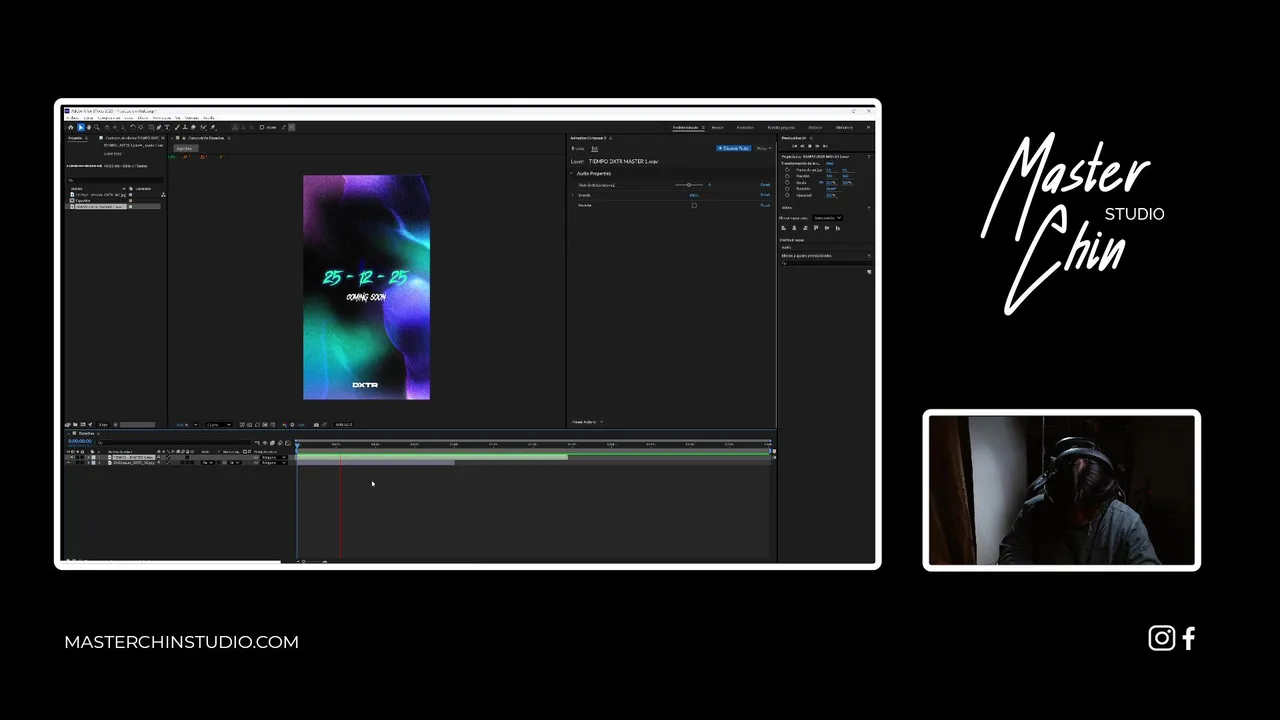The image size is (1280, 720).
Task: Click align right edges icon
Action: pos(805,228)
